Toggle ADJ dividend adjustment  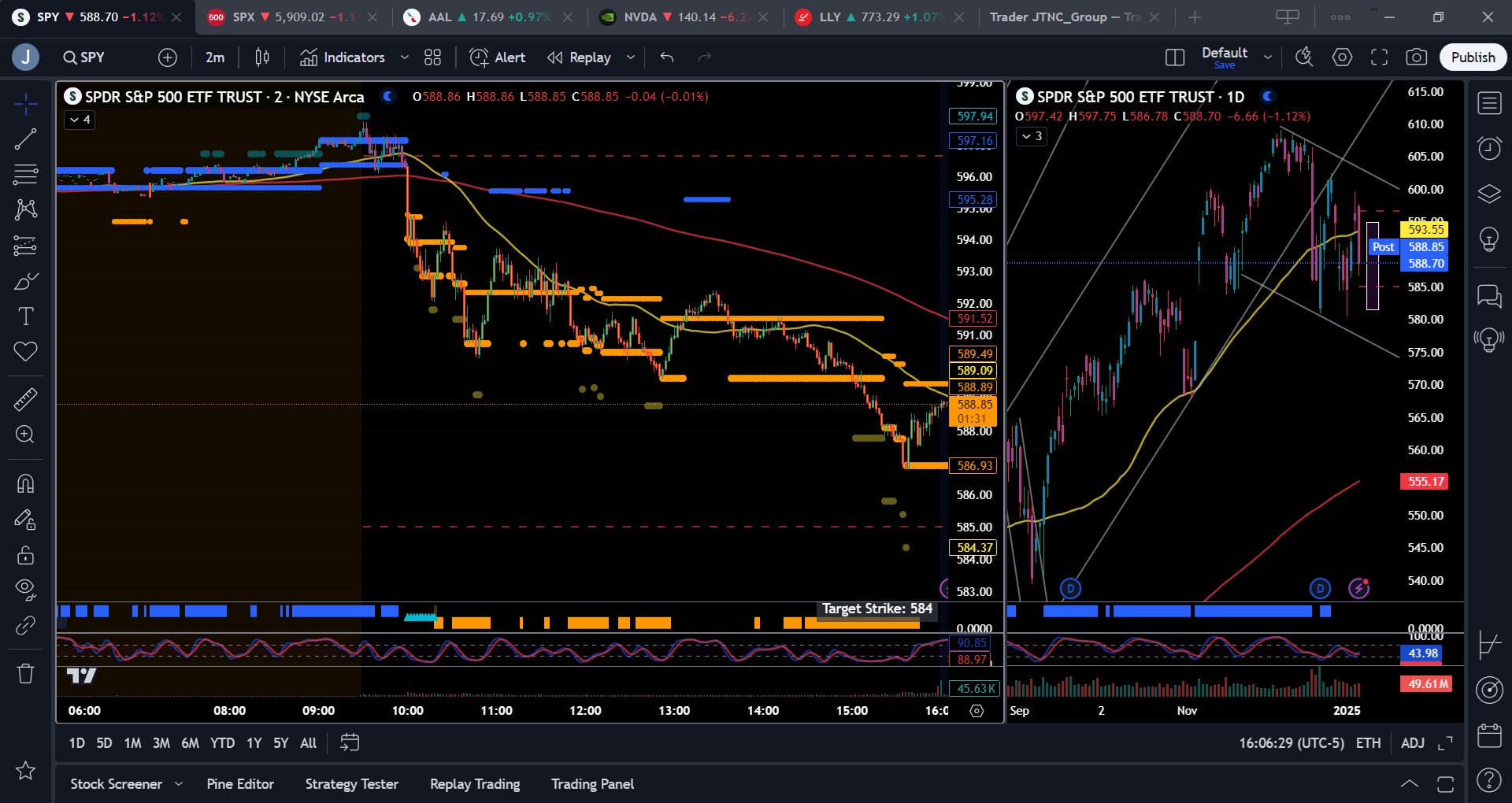click(x=1413, y=742)
